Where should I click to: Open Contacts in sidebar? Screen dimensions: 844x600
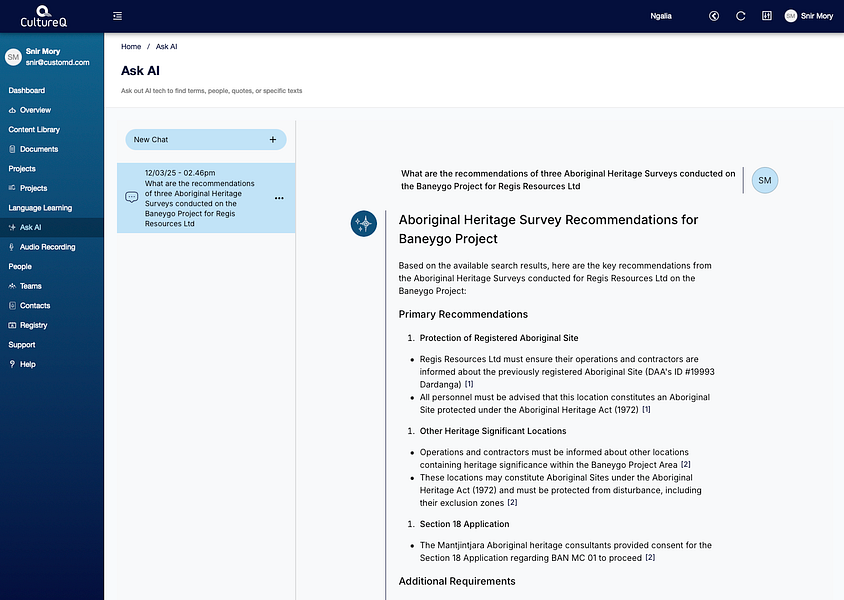tap(35, 306)
